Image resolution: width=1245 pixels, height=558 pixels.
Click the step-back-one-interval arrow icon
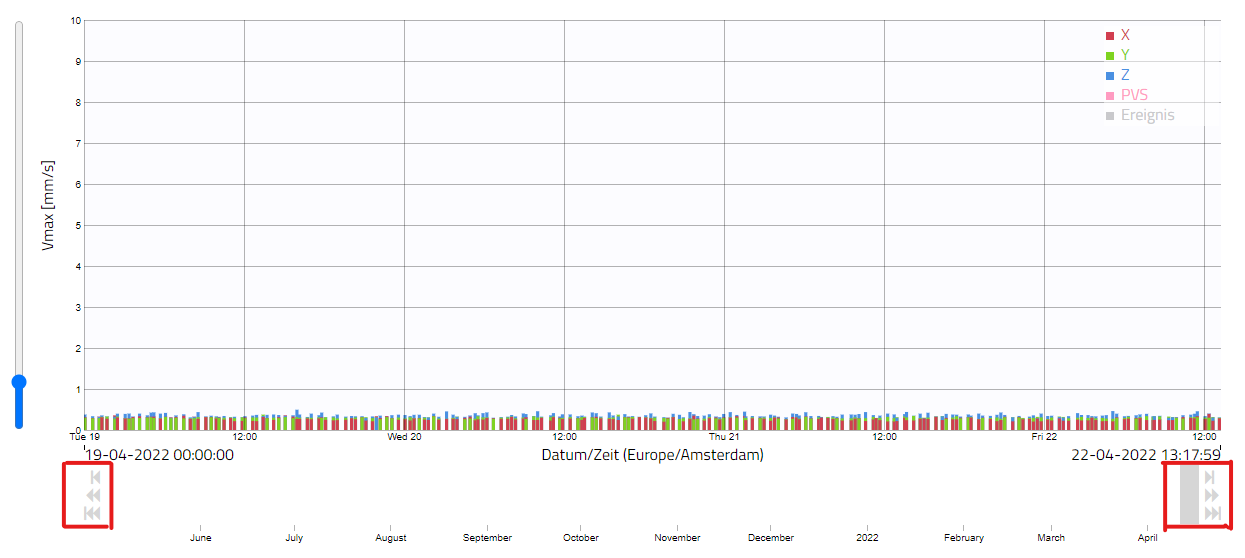point(94,477)
